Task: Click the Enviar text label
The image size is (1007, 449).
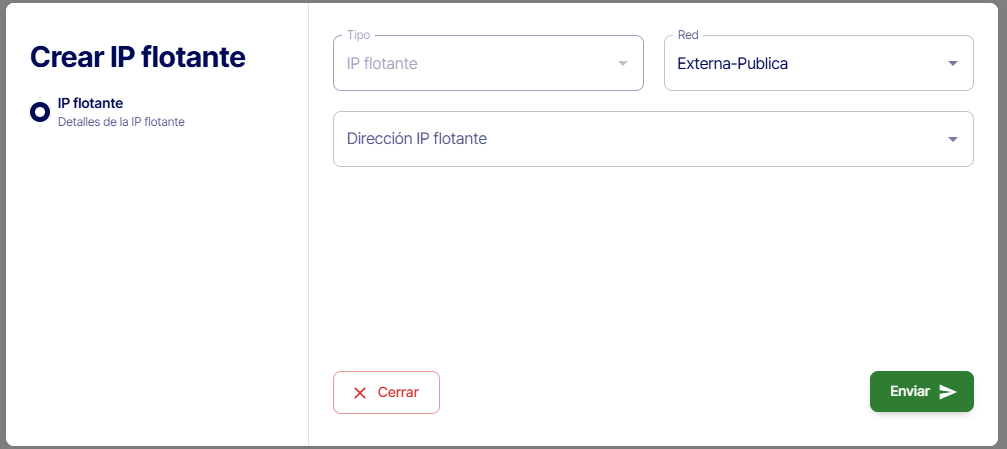Action: point(909,392)
